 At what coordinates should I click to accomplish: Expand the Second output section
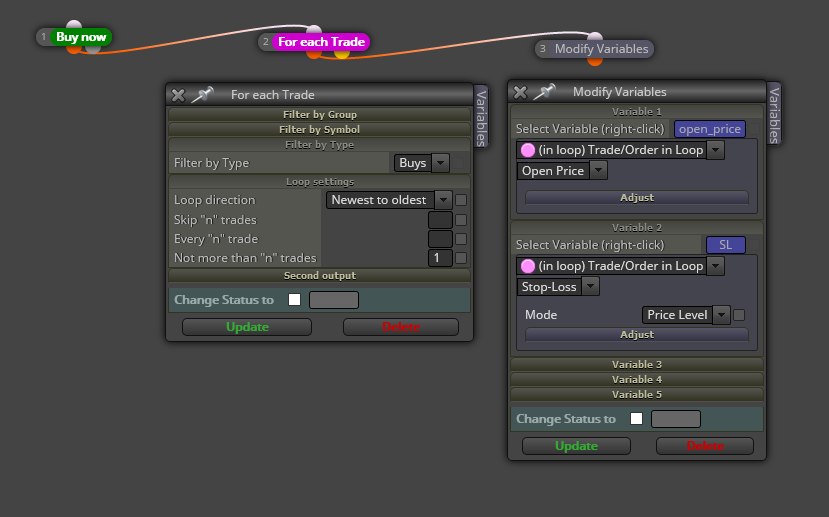319,275
